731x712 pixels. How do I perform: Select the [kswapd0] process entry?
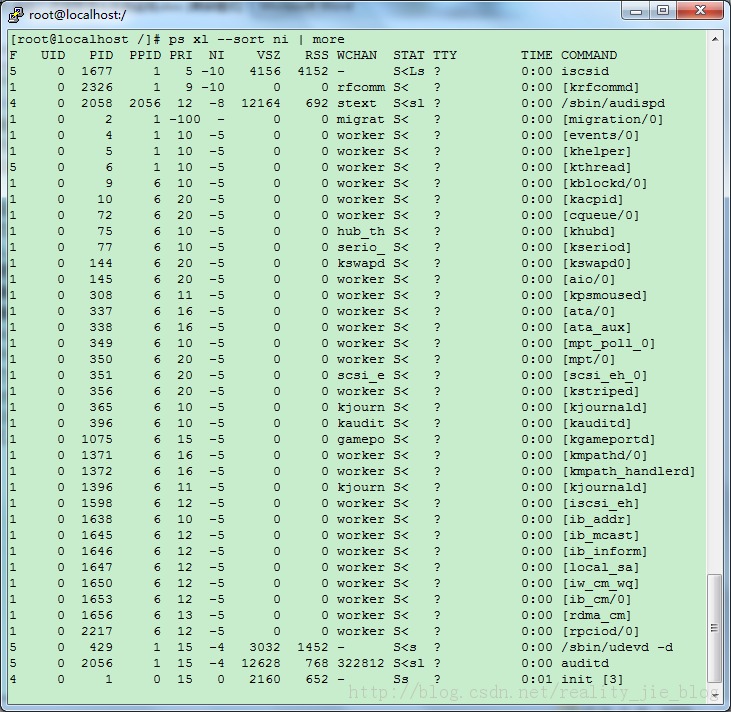click(597, 263)
